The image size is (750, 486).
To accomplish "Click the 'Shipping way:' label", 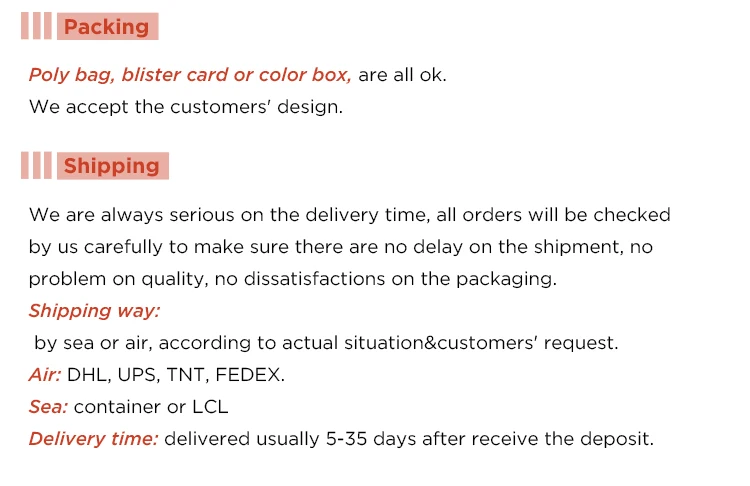I will click(94, 311).
